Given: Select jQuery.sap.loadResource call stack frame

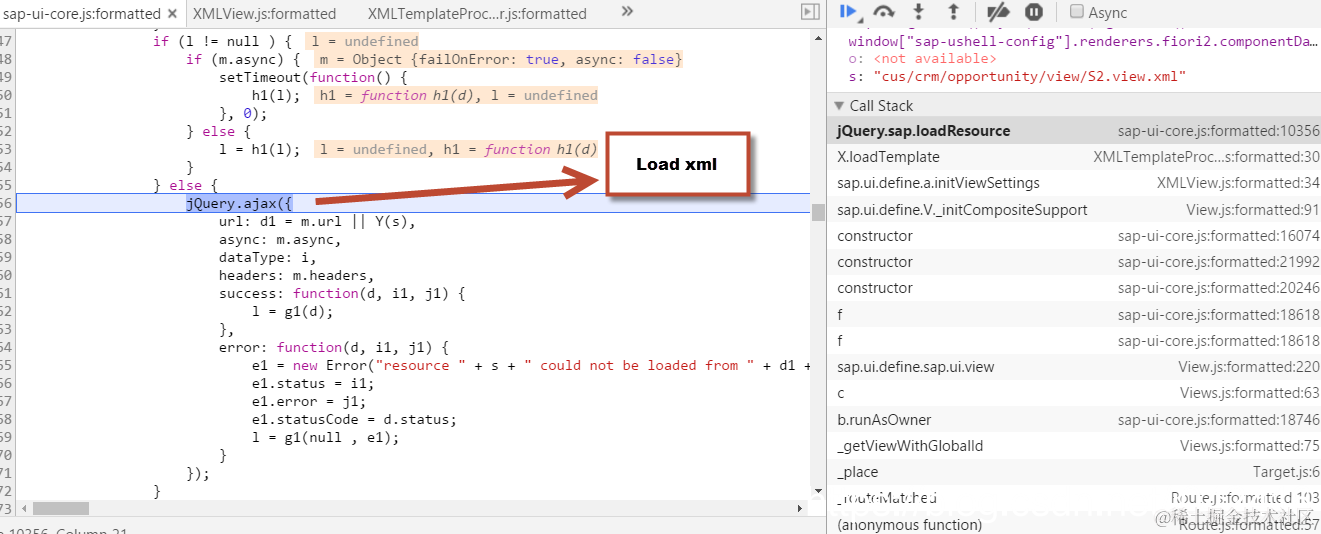Looking at the screenshot, I should (x=1075, y=131).
